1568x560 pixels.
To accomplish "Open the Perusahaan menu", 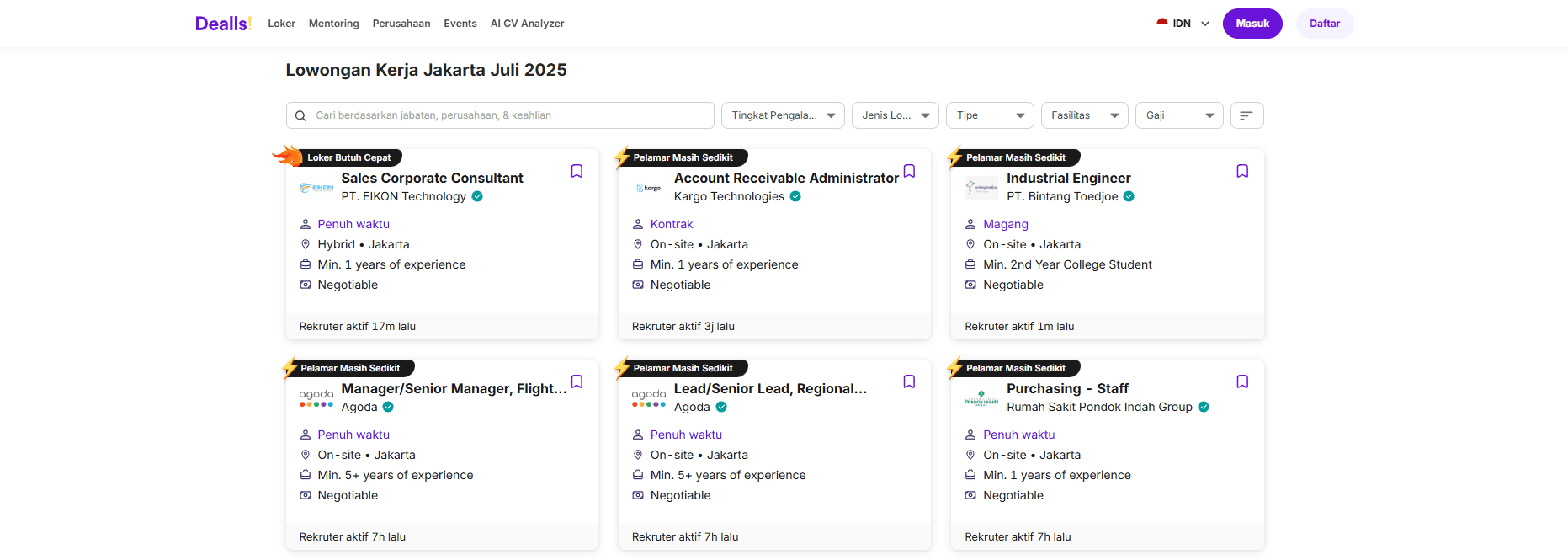I will pyautogui.click(x=401, y=24).
